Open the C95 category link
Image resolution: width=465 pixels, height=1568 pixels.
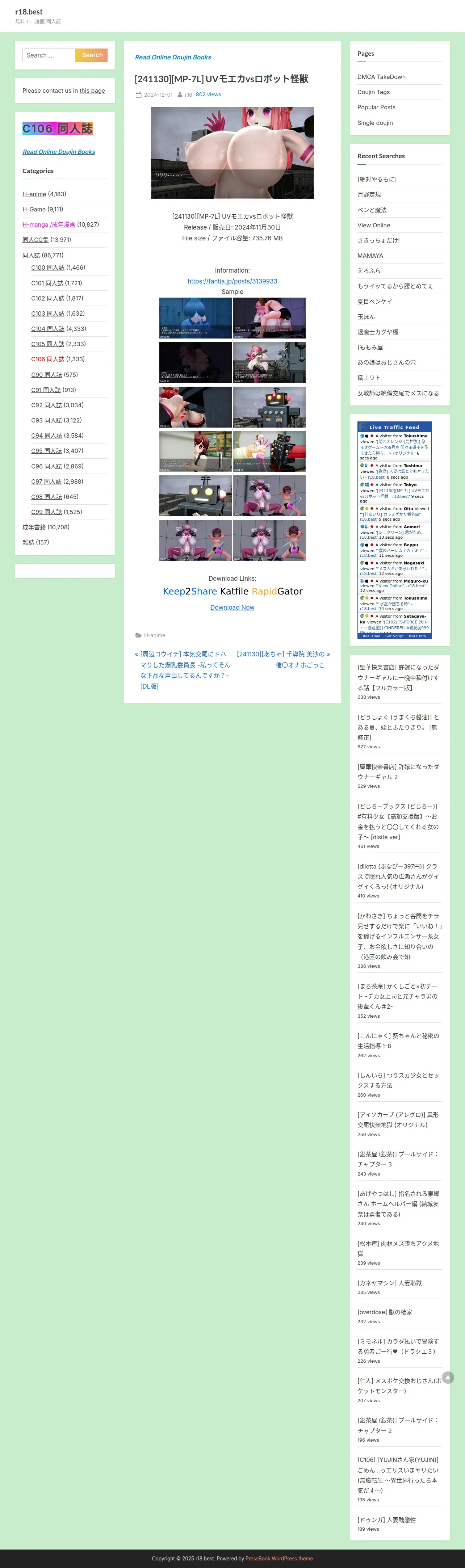click(46, 451)
